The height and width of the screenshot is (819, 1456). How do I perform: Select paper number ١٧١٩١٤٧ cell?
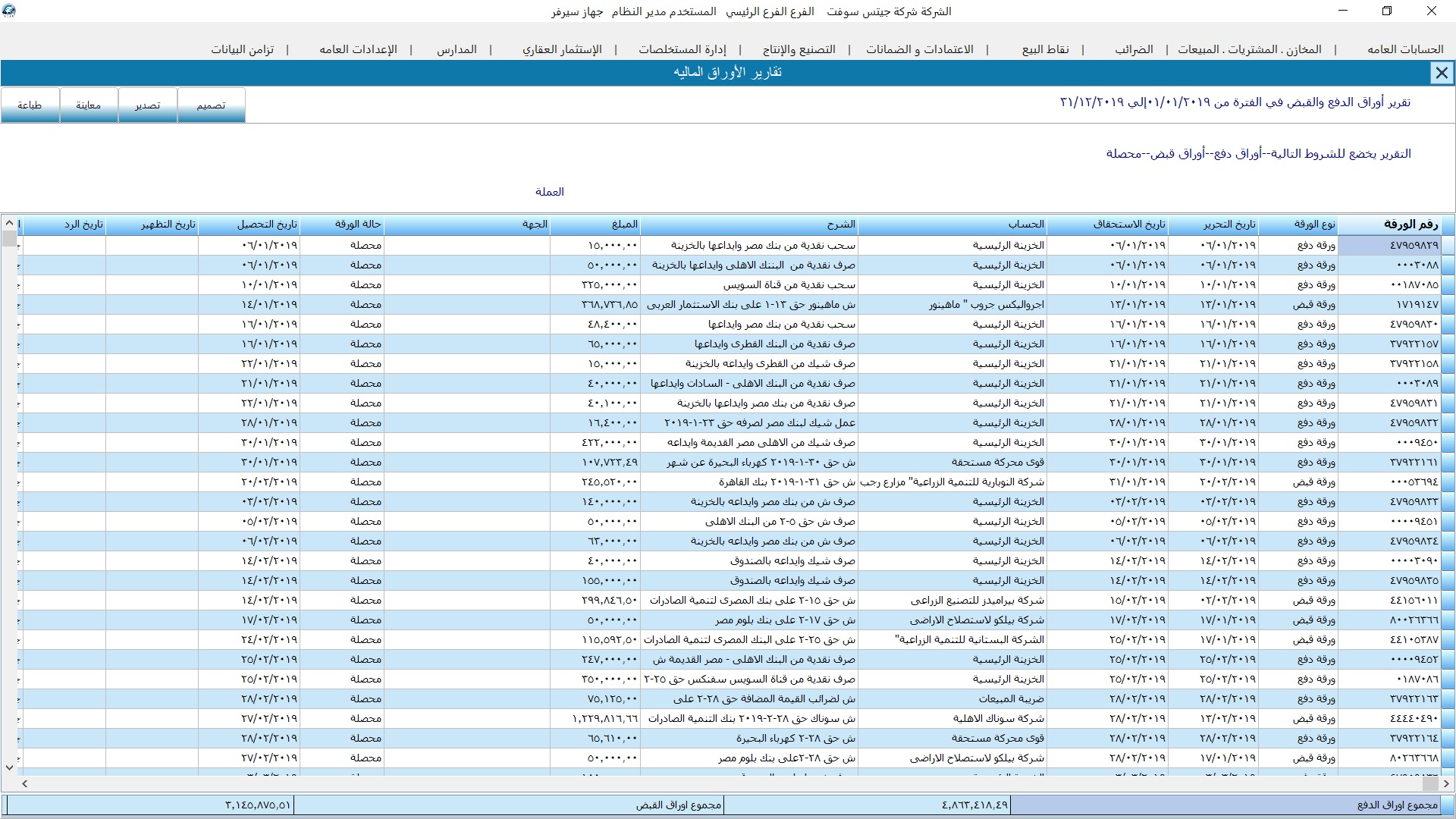click(x=1389, y=304)
